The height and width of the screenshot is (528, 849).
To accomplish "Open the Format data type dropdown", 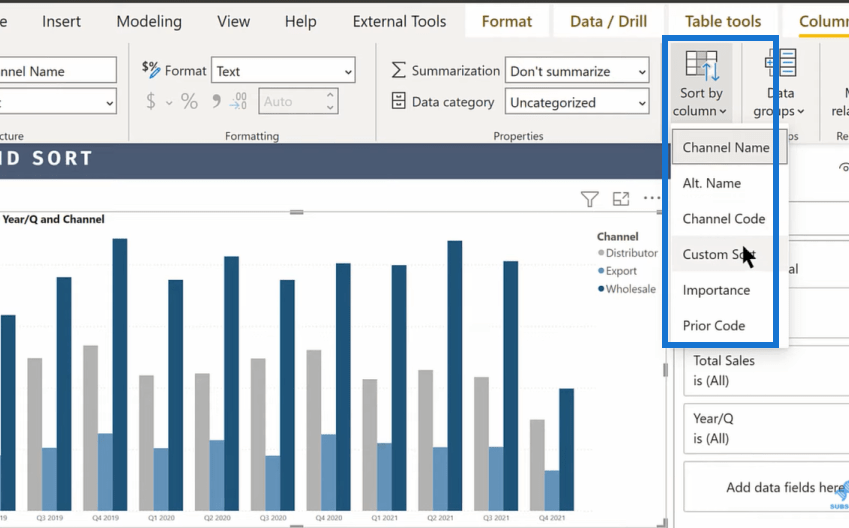I will click(x=283, y=70).
